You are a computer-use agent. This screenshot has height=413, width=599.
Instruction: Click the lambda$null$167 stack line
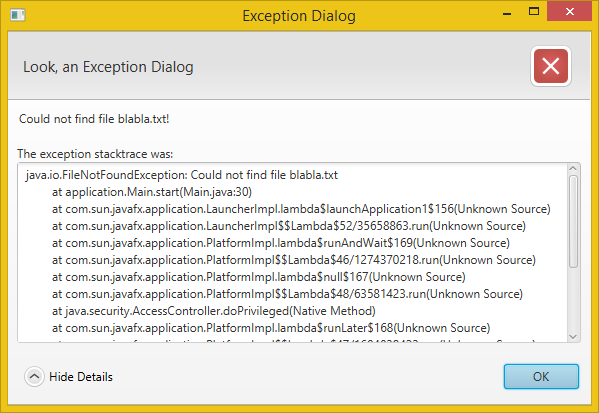259,277
